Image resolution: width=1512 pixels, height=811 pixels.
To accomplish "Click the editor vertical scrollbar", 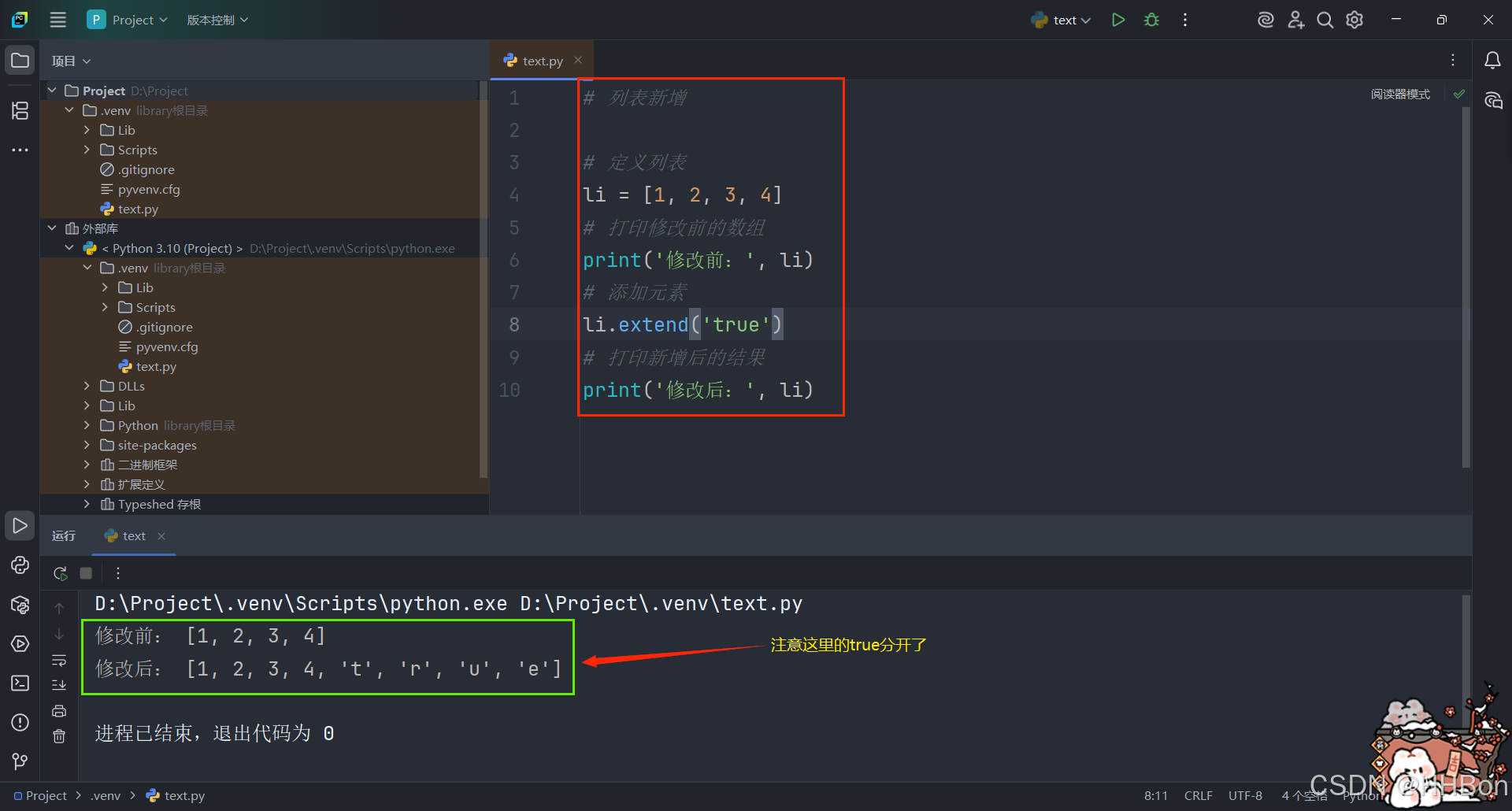I will tap(1466, 287).
